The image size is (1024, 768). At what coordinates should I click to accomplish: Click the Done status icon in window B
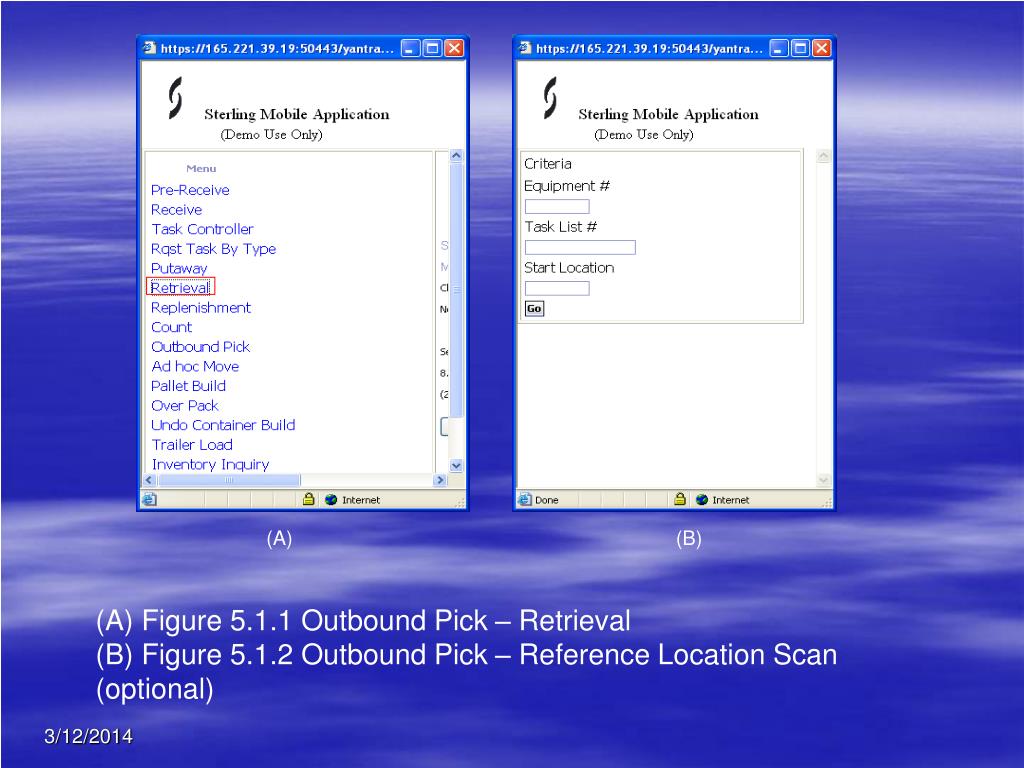tap(525, 500)
